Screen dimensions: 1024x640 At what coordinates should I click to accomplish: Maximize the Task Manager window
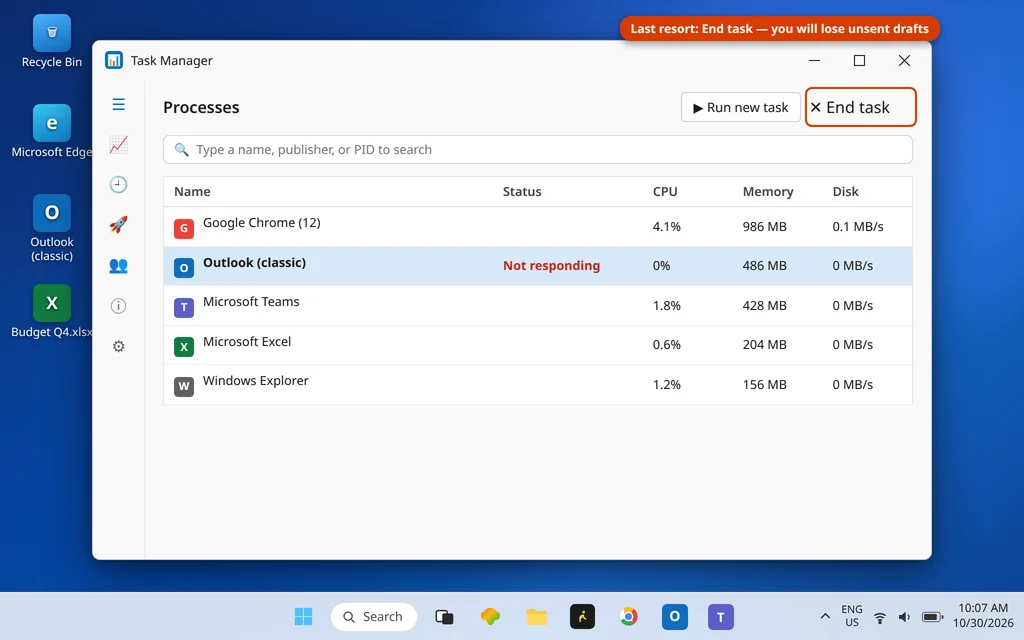tap(859, 60)
